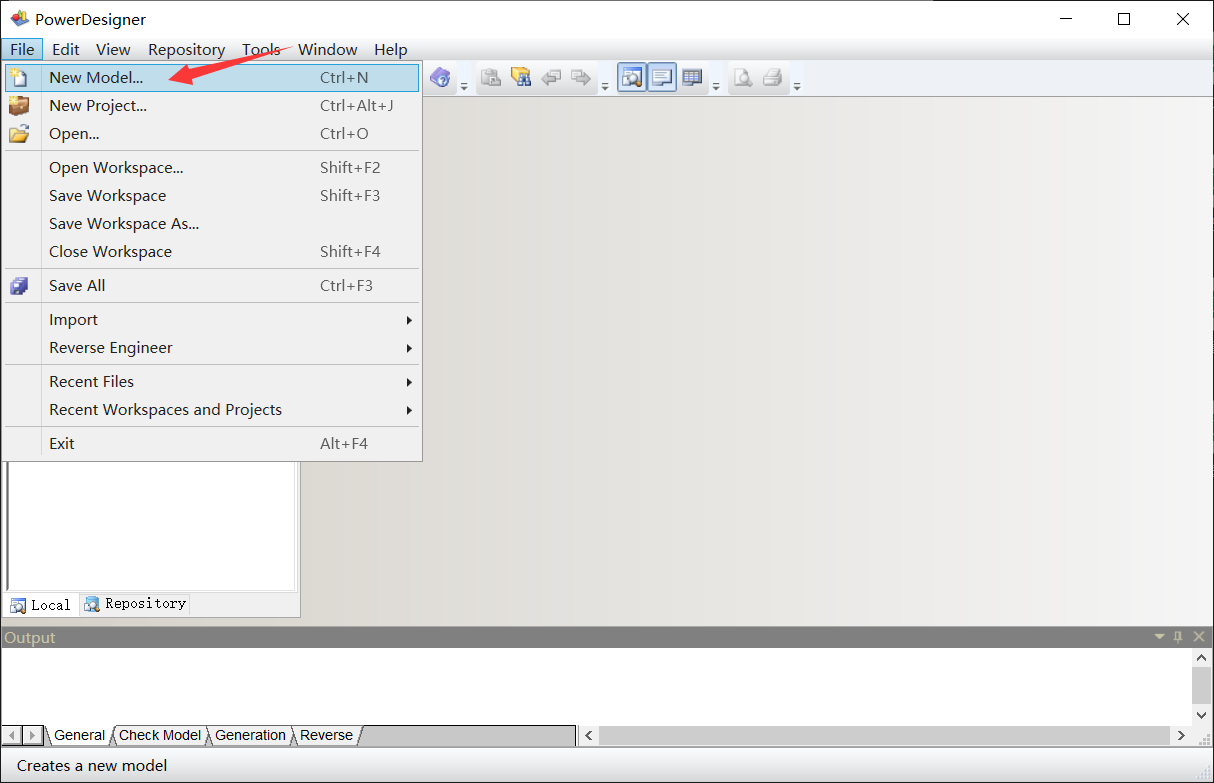Image resolution: width=1214 pixels, height=783 pixels.
Task: Choose Exit from the File menu
Action: tap(212, 443)
